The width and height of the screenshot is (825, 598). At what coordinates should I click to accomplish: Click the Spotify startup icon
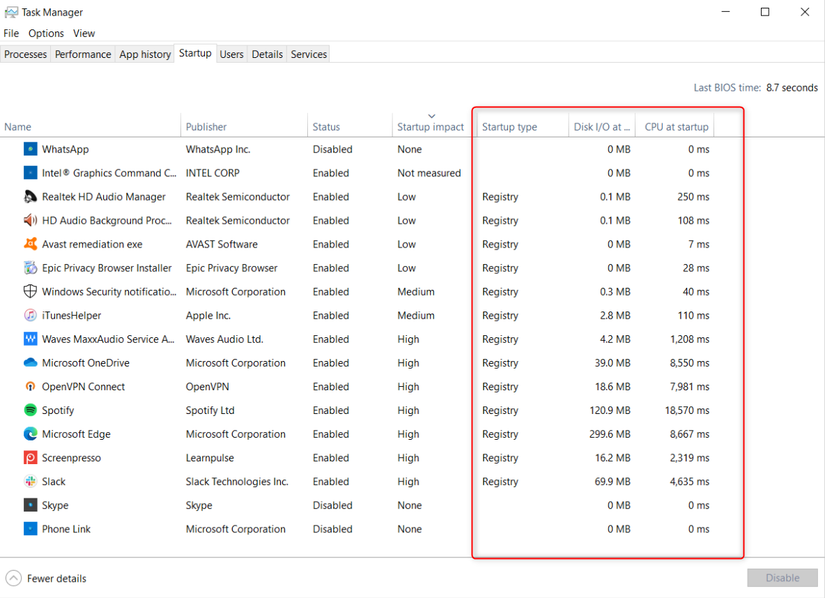pyautogui.click(x=29, y=410)
